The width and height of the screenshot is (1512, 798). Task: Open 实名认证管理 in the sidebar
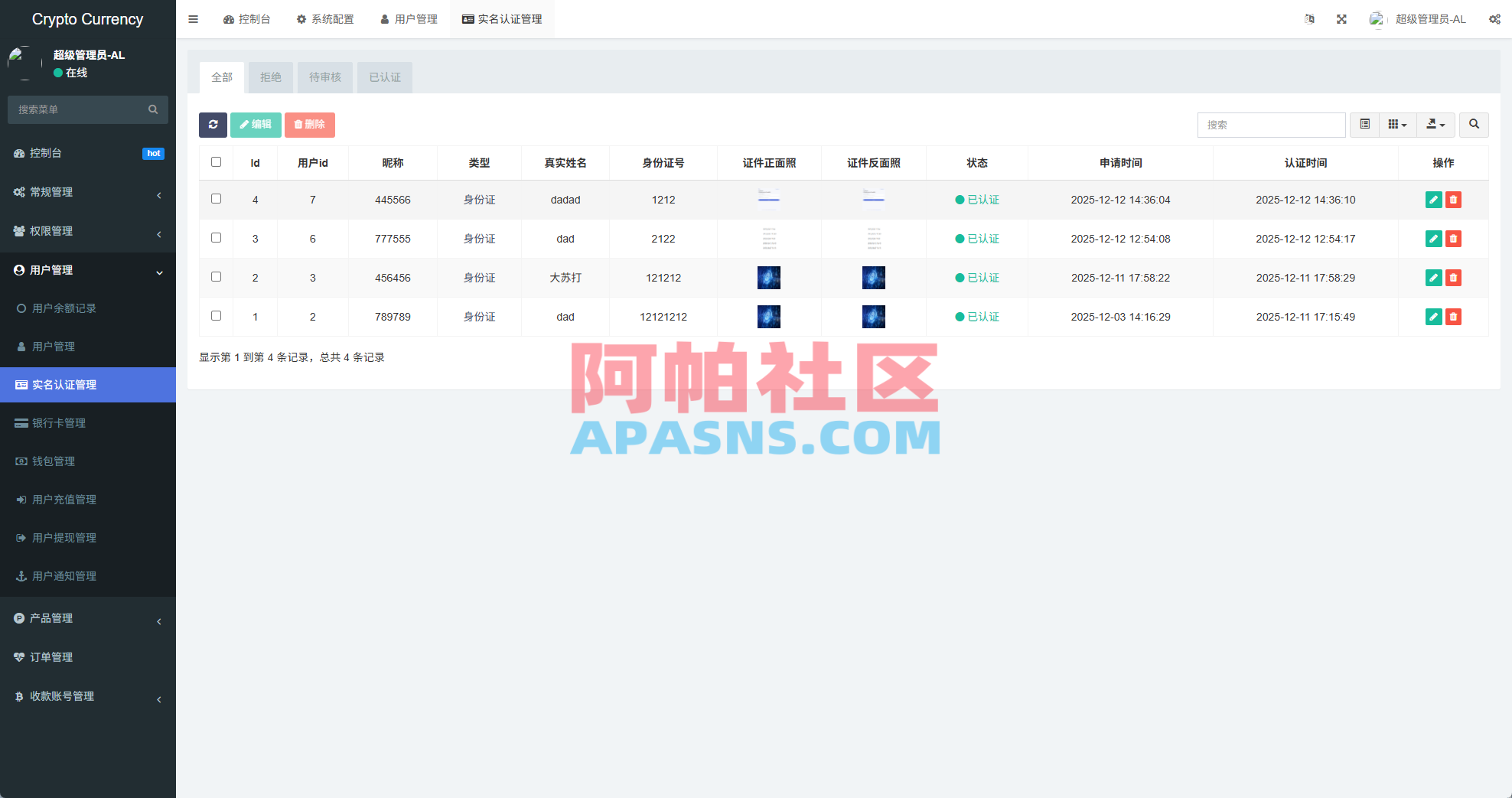click(x=88, y=385)
